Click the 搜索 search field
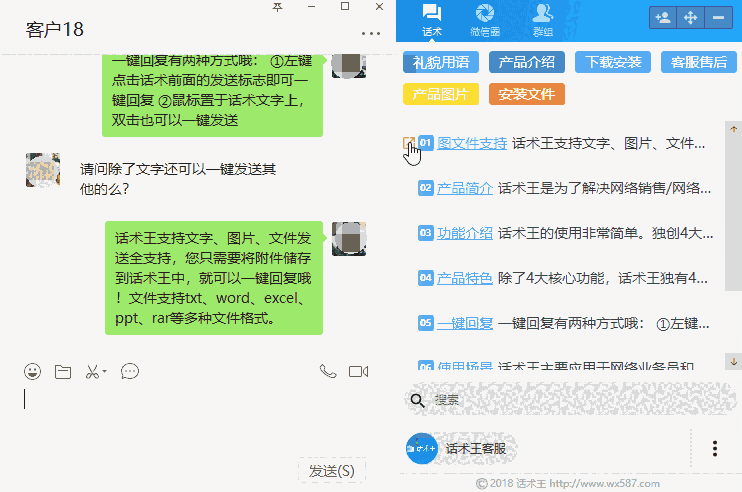This screenshot has width=742, height=492. [x=571, y=400]
